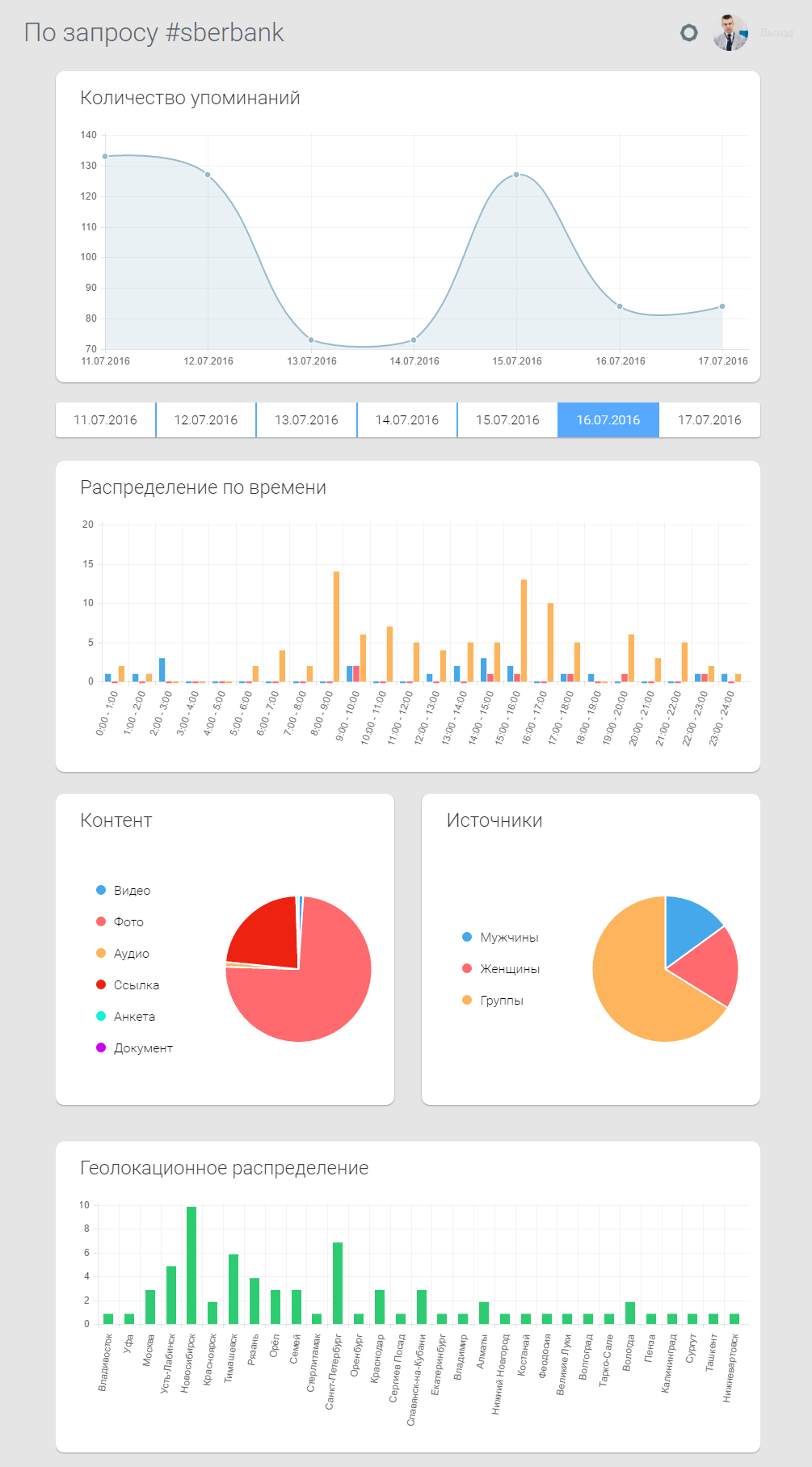This screenshot has height=1467, width=812.
Task: Click the Новосибирск geolocation bar
Action: pyautogui.click(x=191, y=1265)
